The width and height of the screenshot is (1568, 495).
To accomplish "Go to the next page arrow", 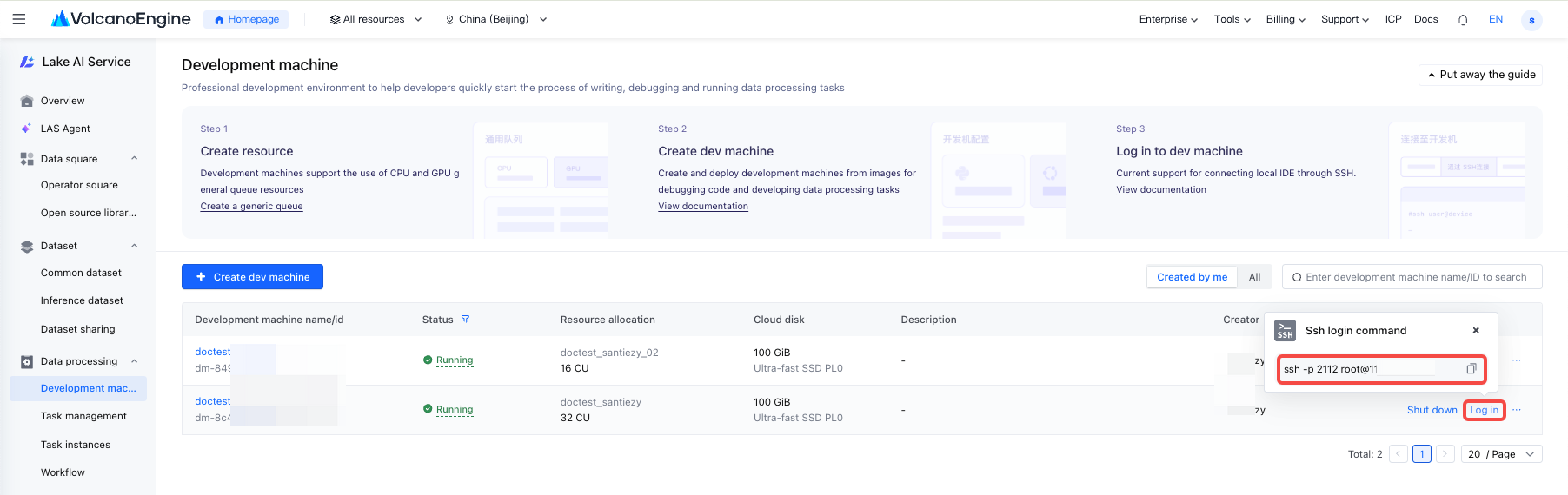I will 1445,454.
